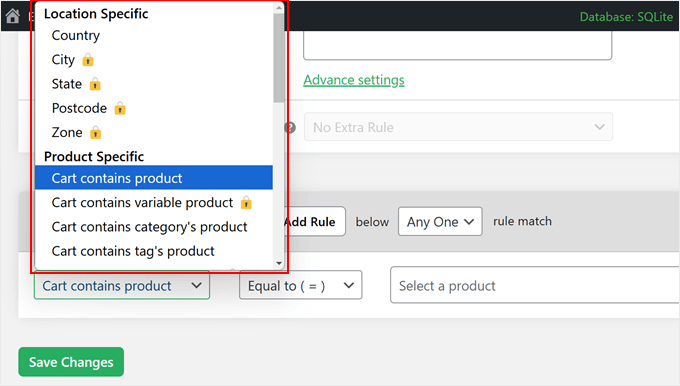Open Cart contains product condition dropdown
The height and width of the screenshot is (386, 680).
122,285
